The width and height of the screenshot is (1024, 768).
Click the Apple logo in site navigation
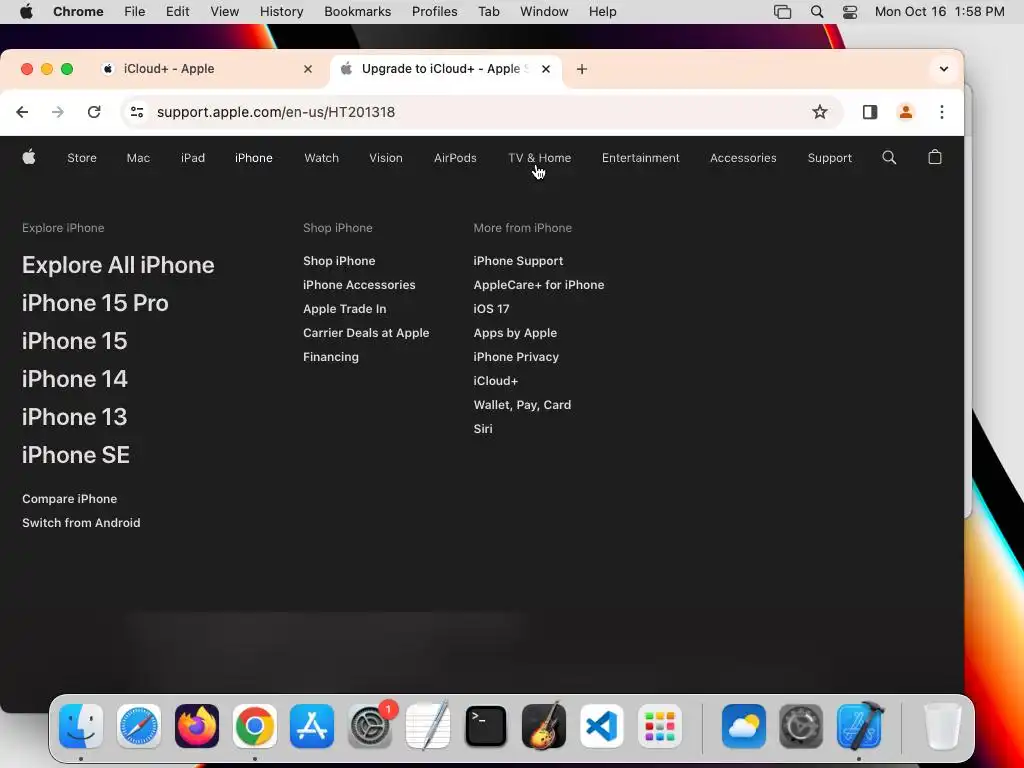tap(29, 157)
